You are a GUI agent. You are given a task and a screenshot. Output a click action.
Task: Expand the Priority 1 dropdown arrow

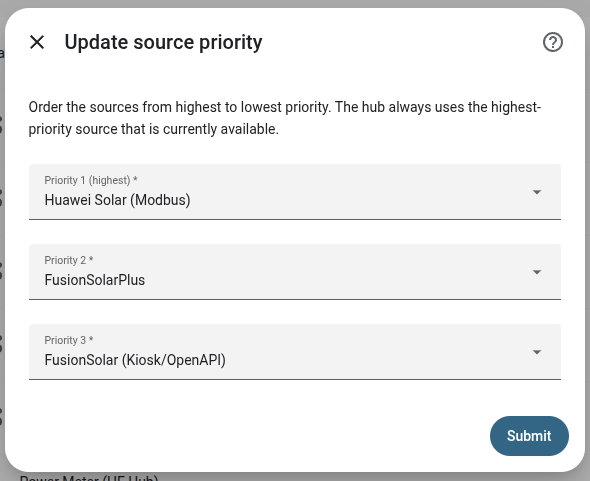pos(537,192)
